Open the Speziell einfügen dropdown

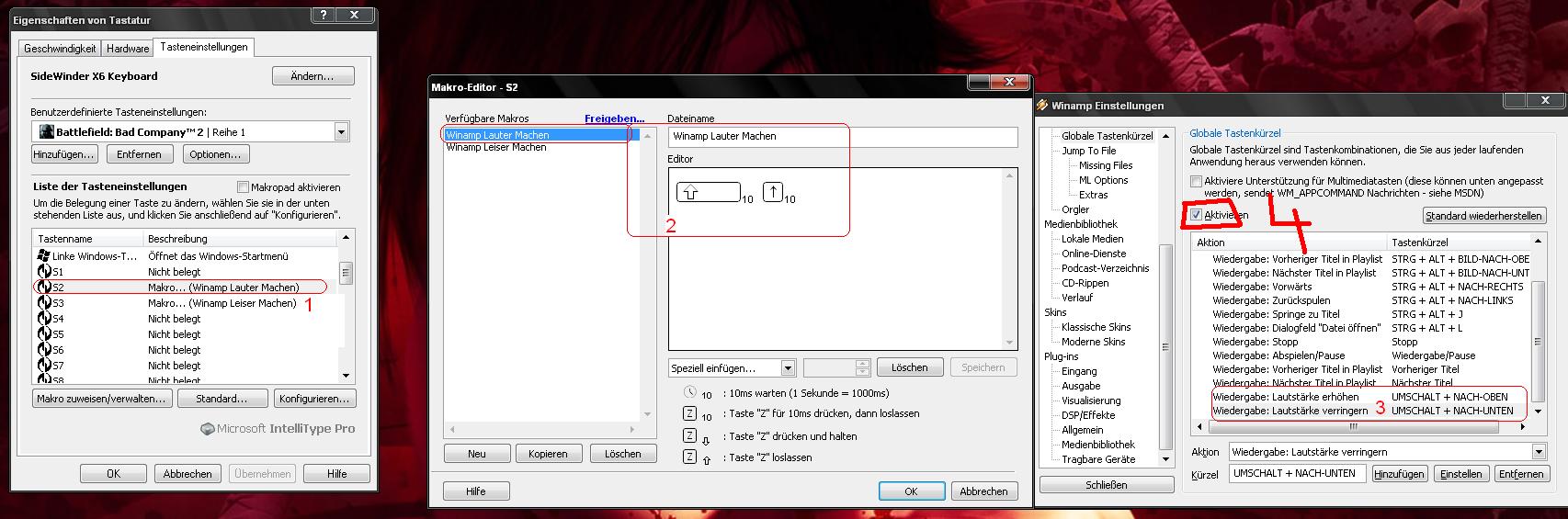pyautogui.click(x=788, y=367)
